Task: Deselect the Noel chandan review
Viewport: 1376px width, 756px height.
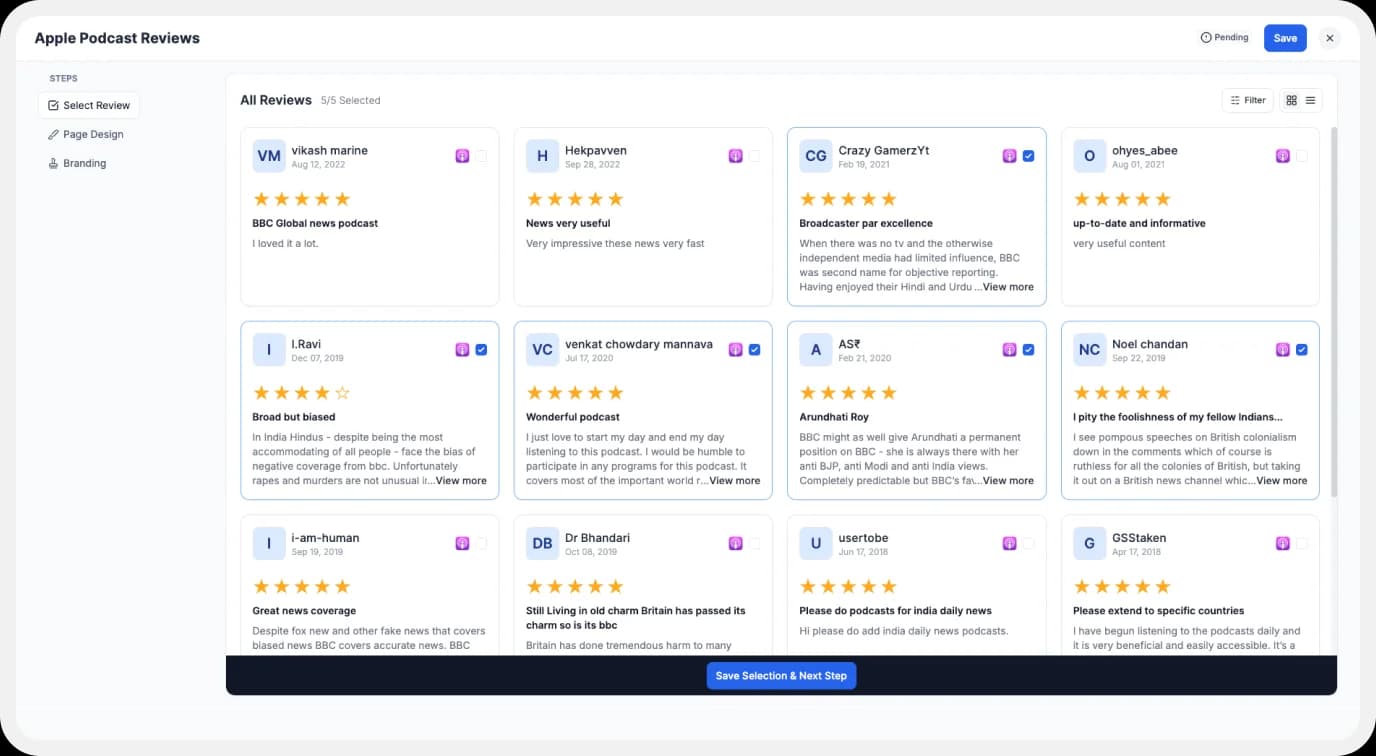Action: pyautogui.click(x=1302, y=350)
